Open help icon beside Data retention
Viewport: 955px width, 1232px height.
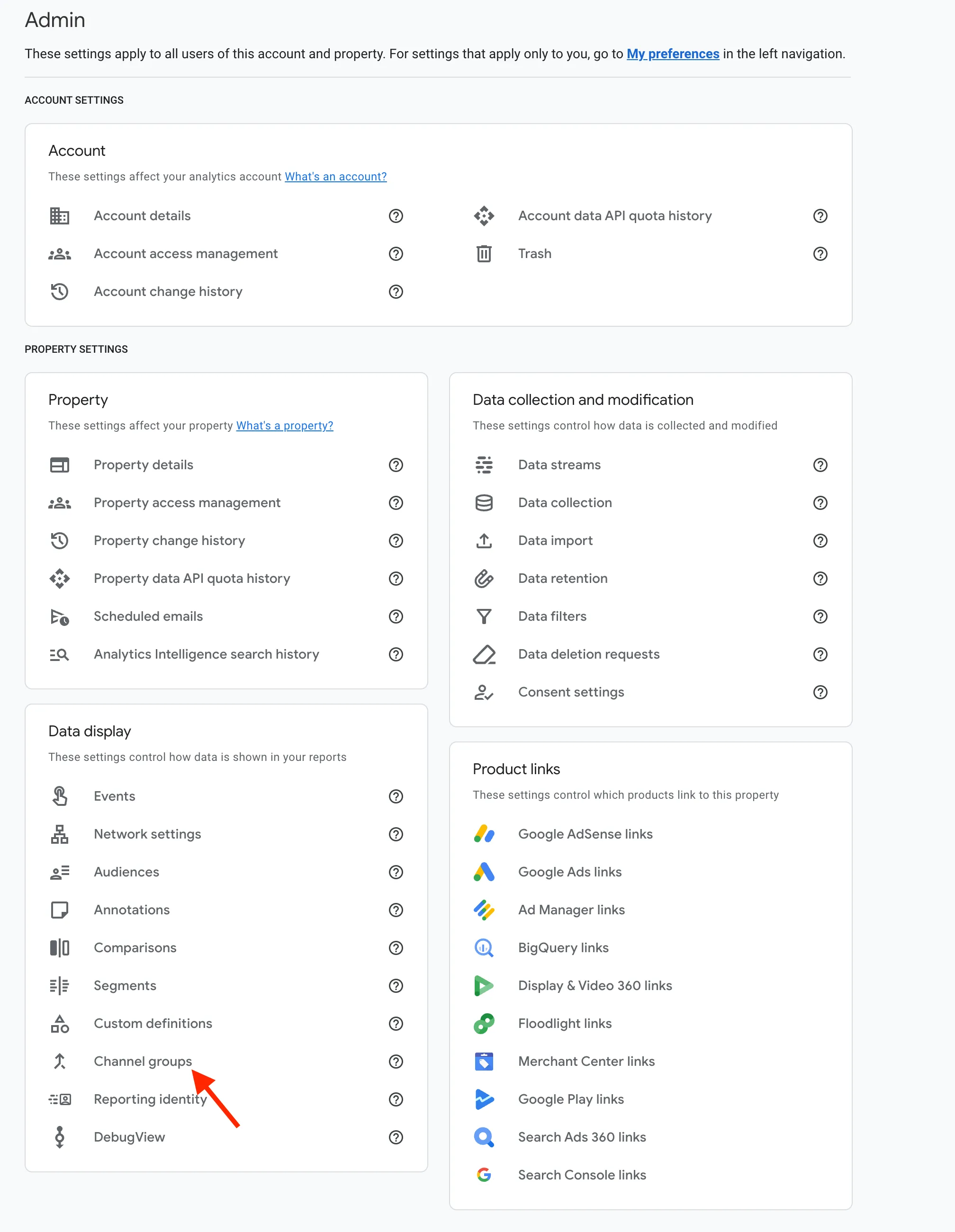(x=820, y=579)
